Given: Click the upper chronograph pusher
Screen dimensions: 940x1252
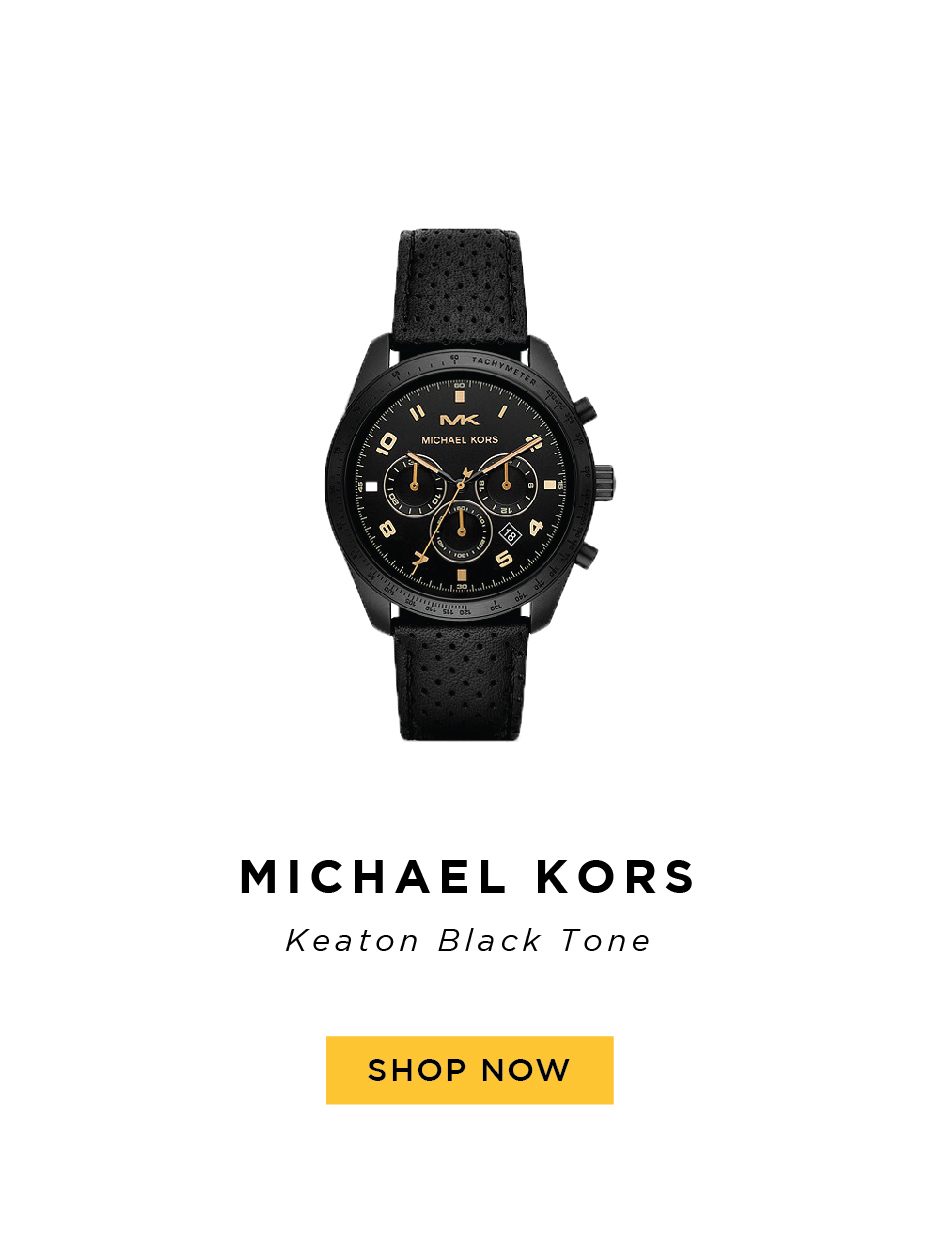Looking at the screenshot, I should click(586, 408).
